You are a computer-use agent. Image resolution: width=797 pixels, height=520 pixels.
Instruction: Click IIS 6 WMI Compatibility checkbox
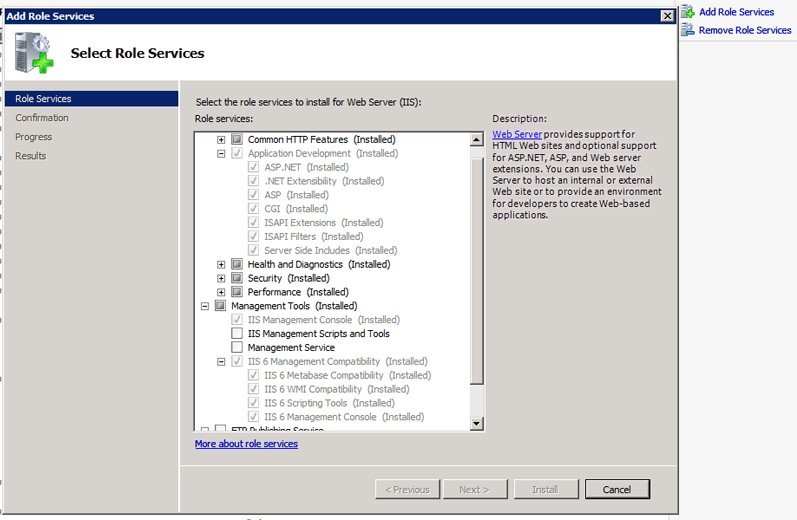point(253,388)
